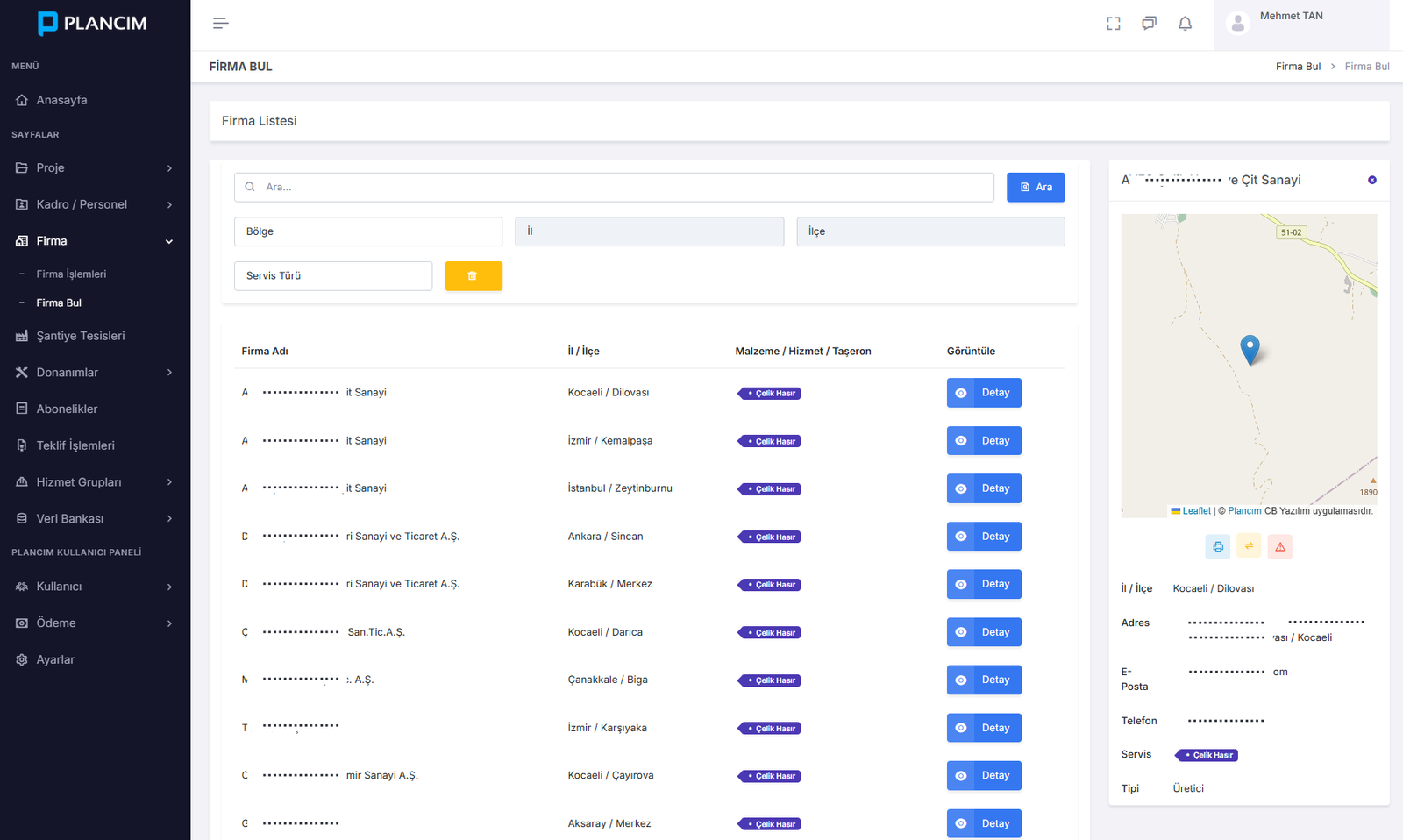Viewport: 1403px width, 840px height.
Task: Open Detay for İzmir / Kemalpaşa row
Action: (984, 441)
